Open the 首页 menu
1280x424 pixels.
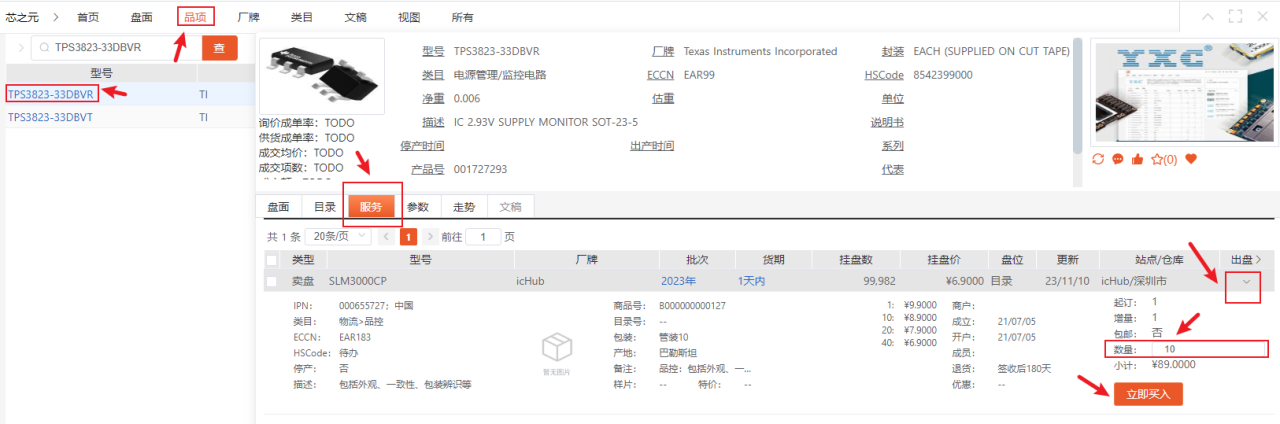click(88, 17)
